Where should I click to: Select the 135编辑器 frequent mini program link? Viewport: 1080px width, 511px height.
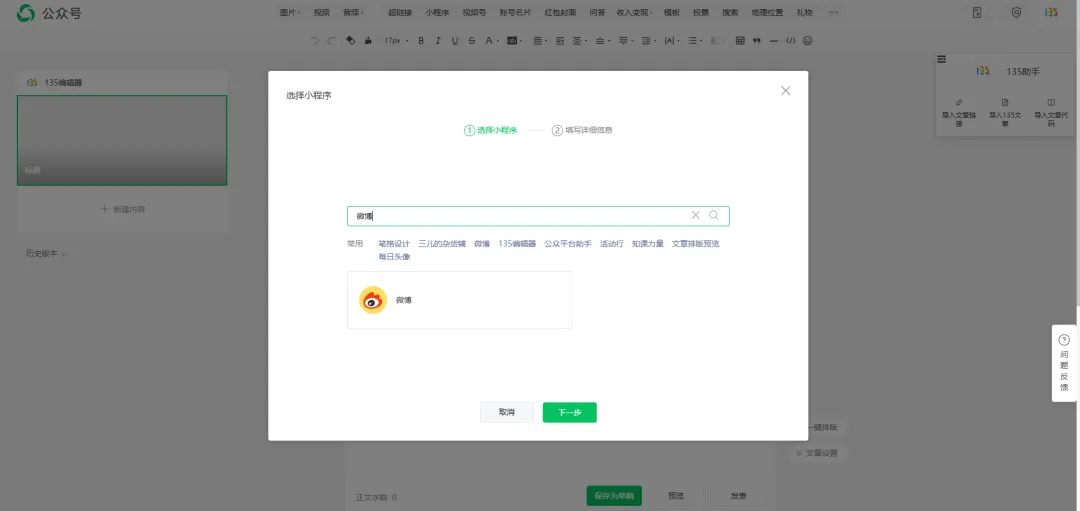pos(517,244)
